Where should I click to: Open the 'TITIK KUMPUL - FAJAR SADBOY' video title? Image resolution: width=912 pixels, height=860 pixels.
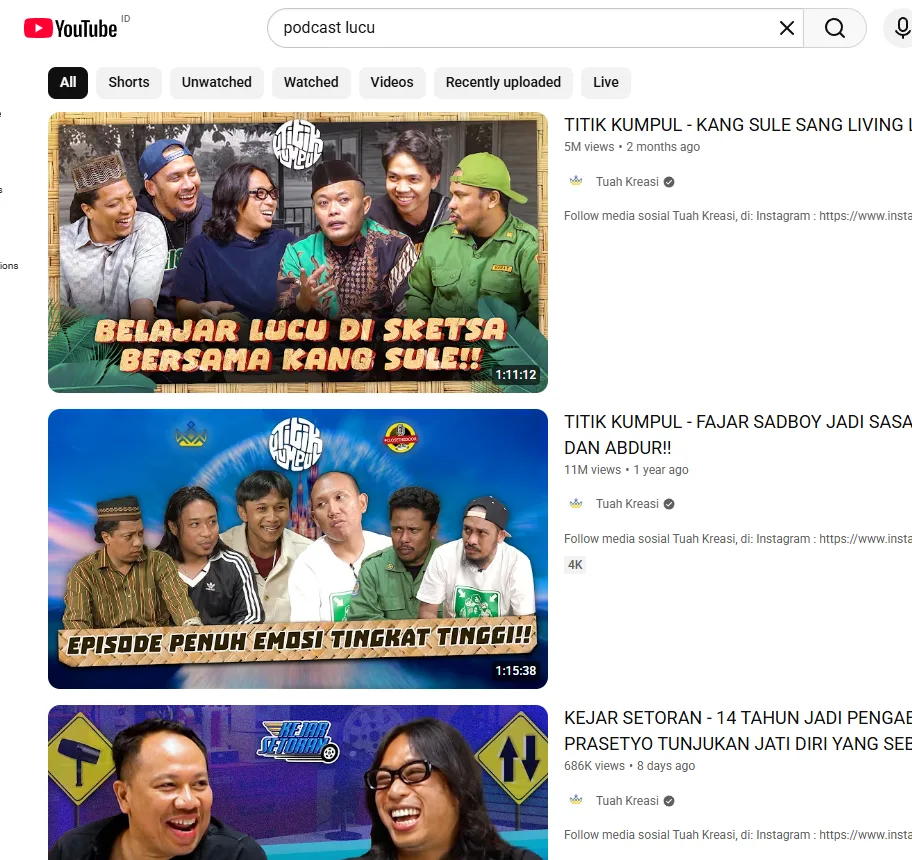click(x=738, y=434)
